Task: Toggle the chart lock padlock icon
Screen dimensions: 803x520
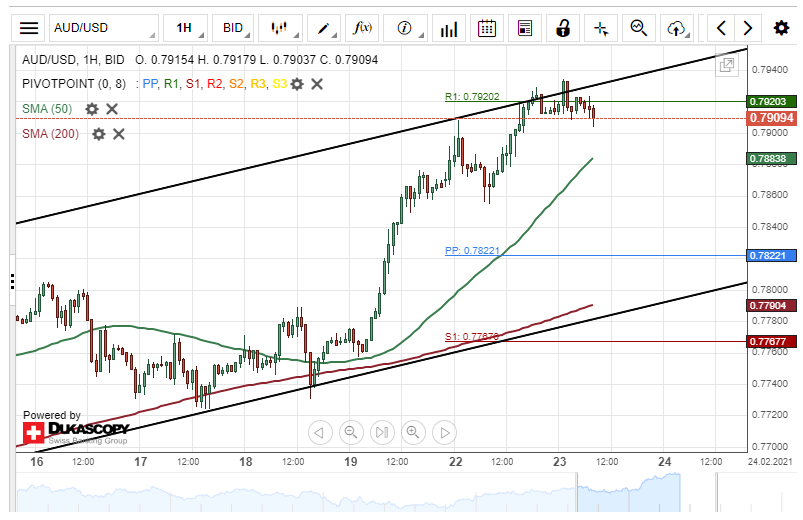Action: 563,28
